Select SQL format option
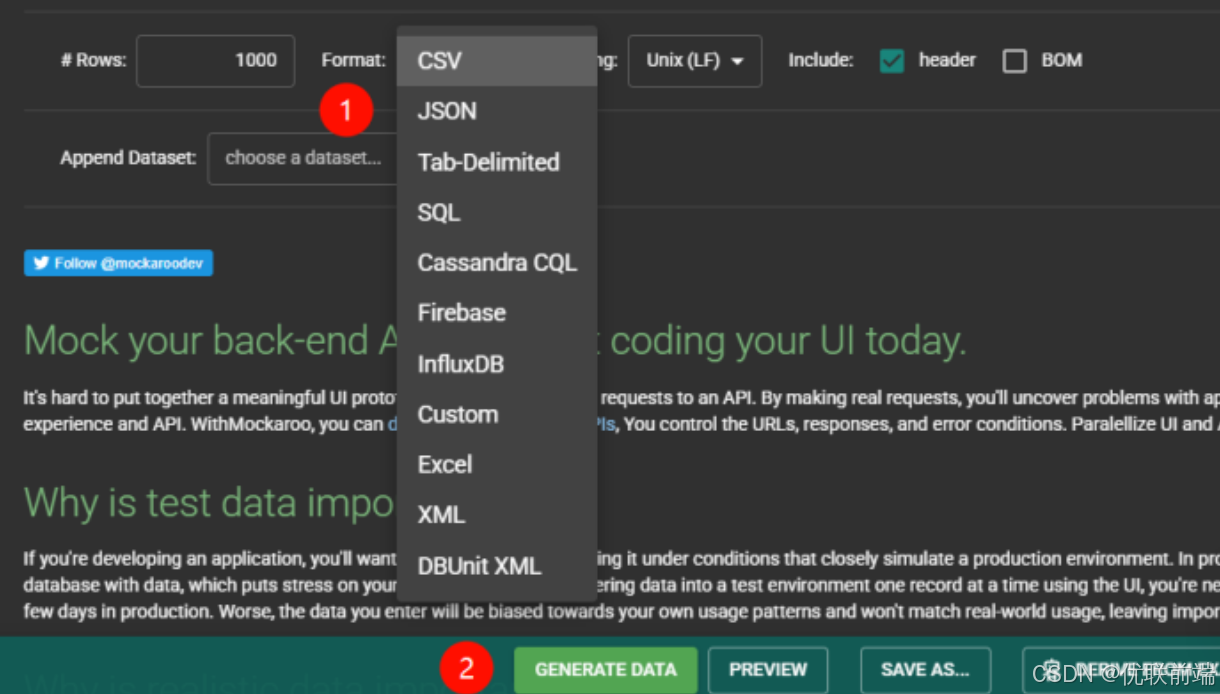Screen dimensions: 1220x694 tap(497, 212)
